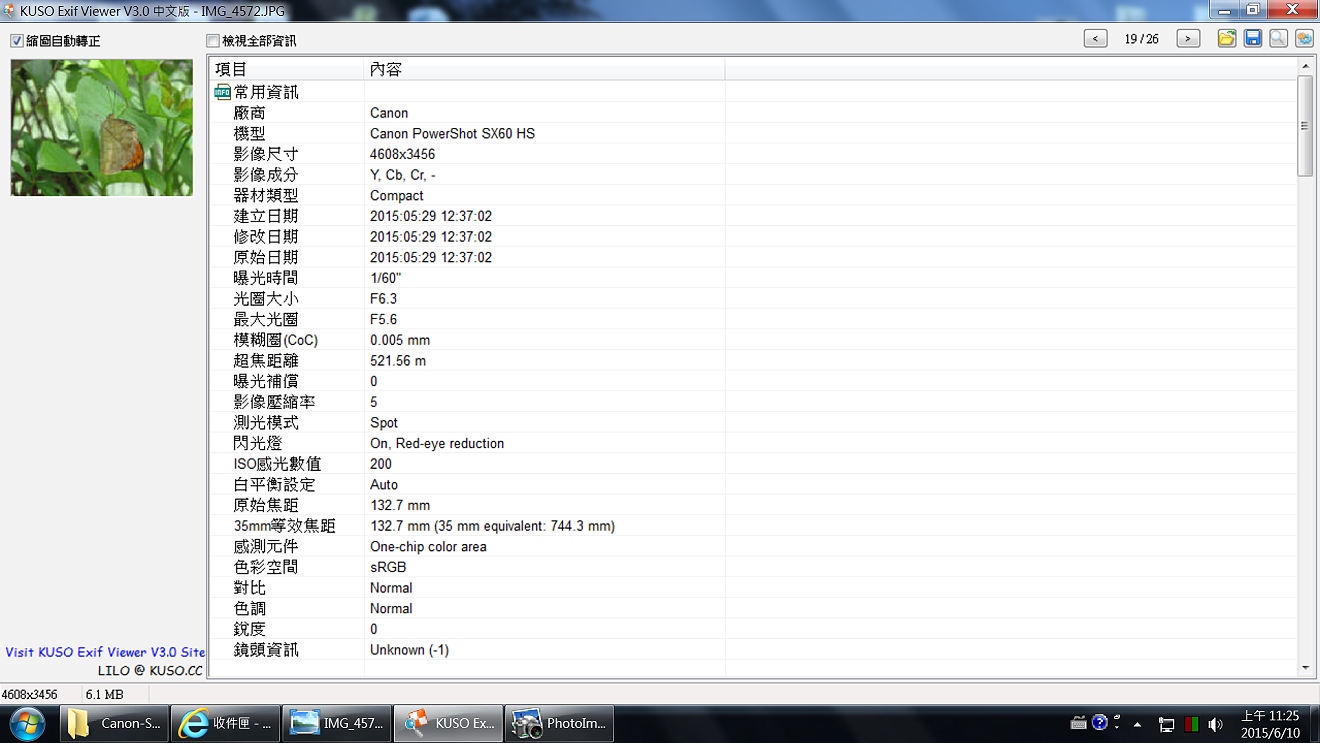Viewport: 1320px width, 743px height.
Task: Click the 35 mm equivalent: 744.3 mm value
Action: coord(492,526)
